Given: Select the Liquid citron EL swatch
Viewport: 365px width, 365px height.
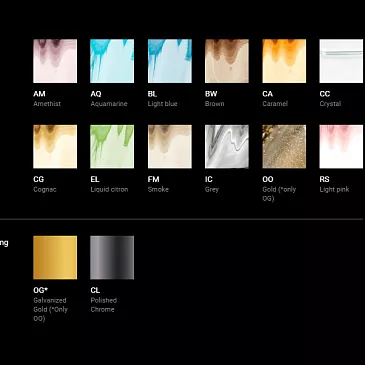Looking at the screenshot, I should click(112, 147).
